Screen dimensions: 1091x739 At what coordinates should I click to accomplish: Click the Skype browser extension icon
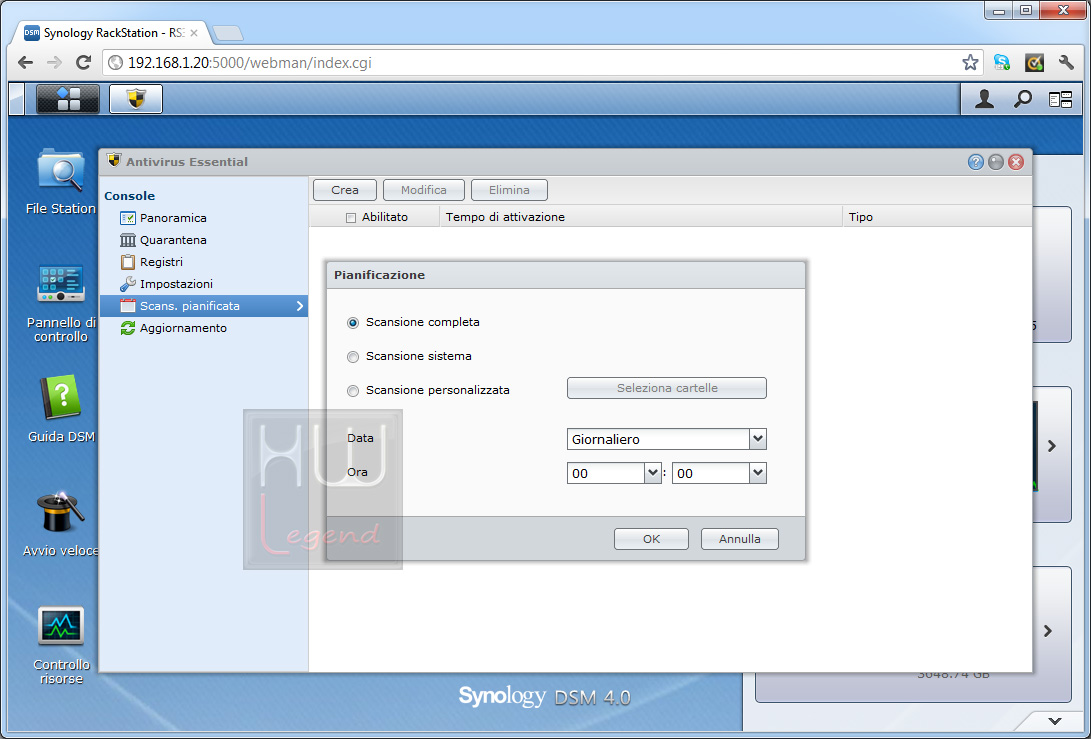click(x=1002, y=63)
